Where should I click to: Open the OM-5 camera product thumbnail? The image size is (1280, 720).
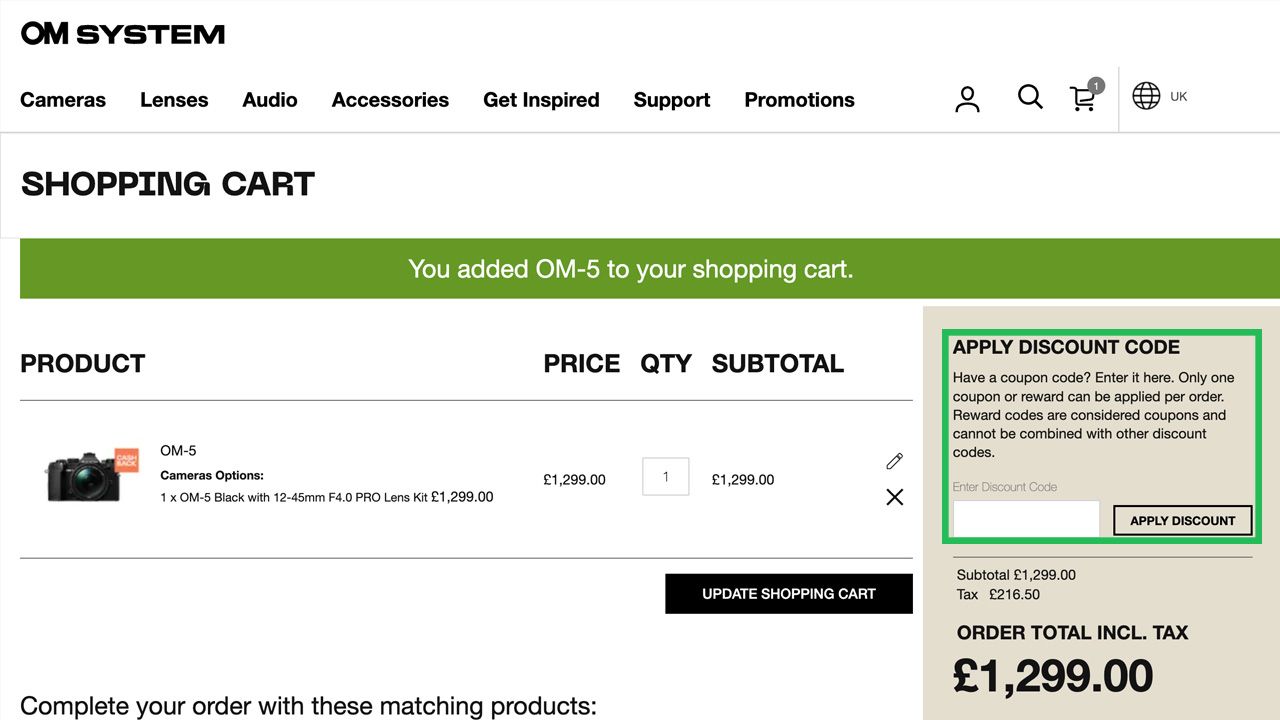(x=90, y=475)
